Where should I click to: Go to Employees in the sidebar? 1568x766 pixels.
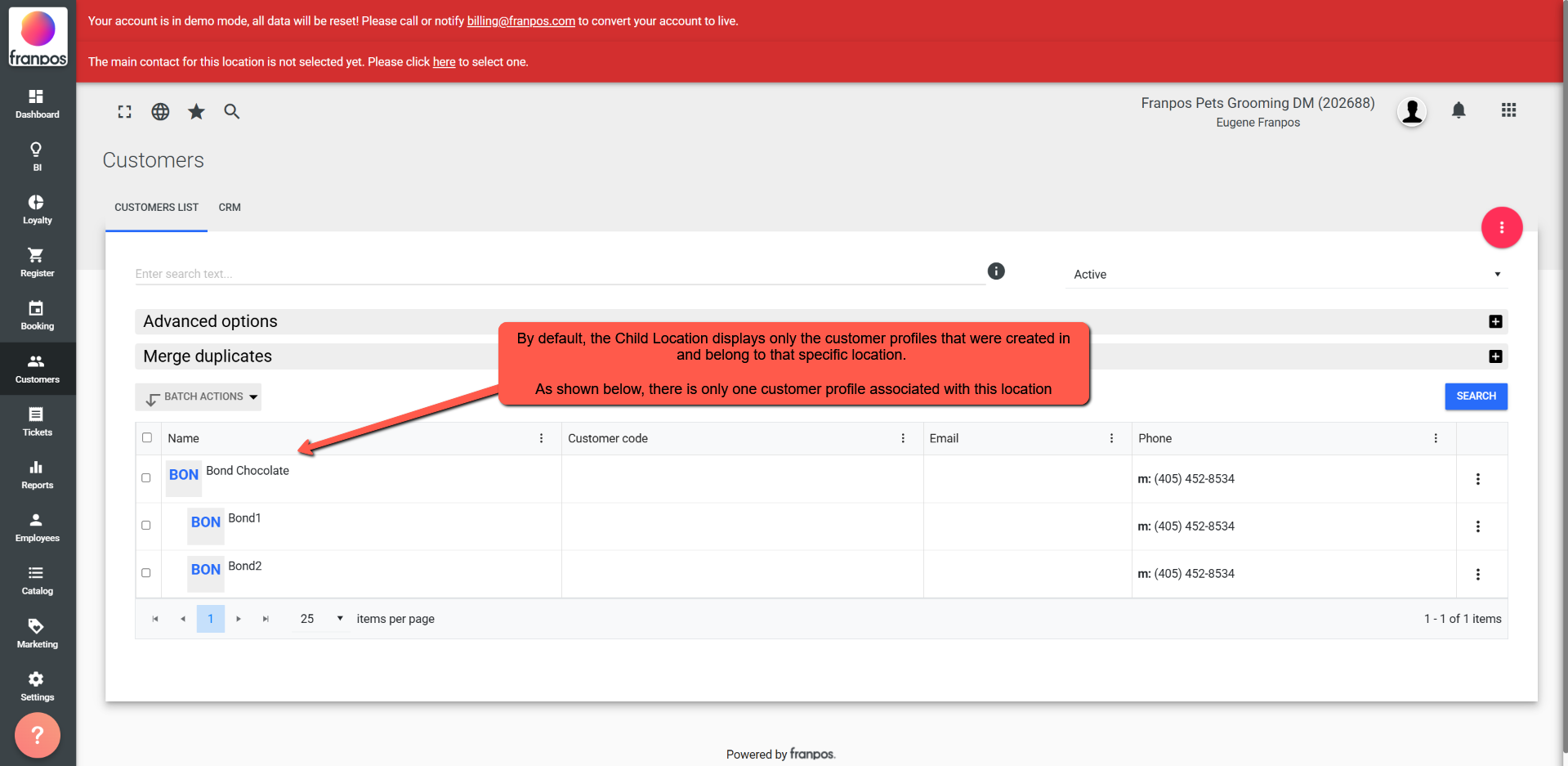pyautogui.click(x=37, y=528)
